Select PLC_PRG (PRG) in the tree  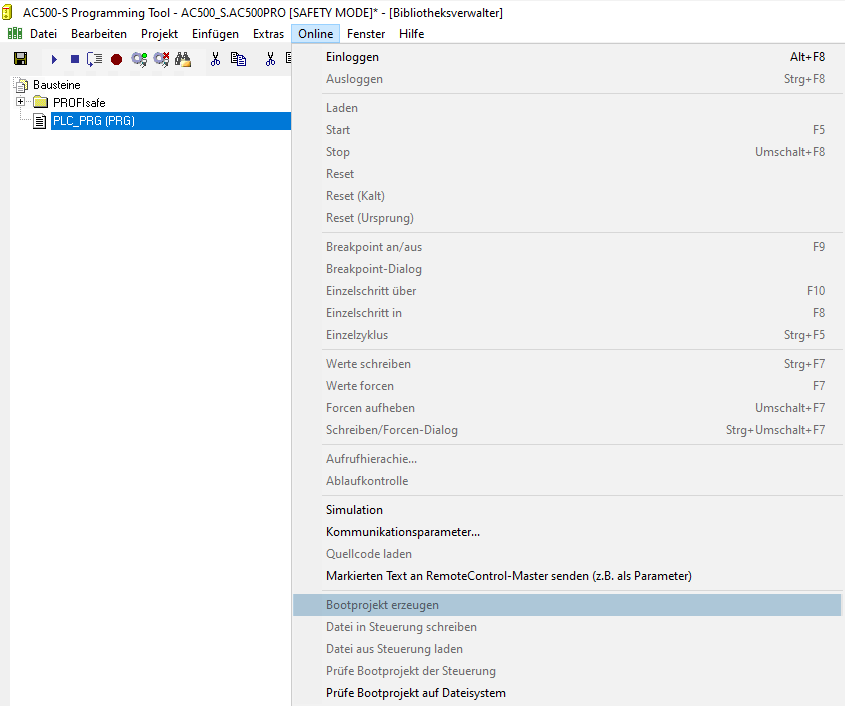coord(93,121)
